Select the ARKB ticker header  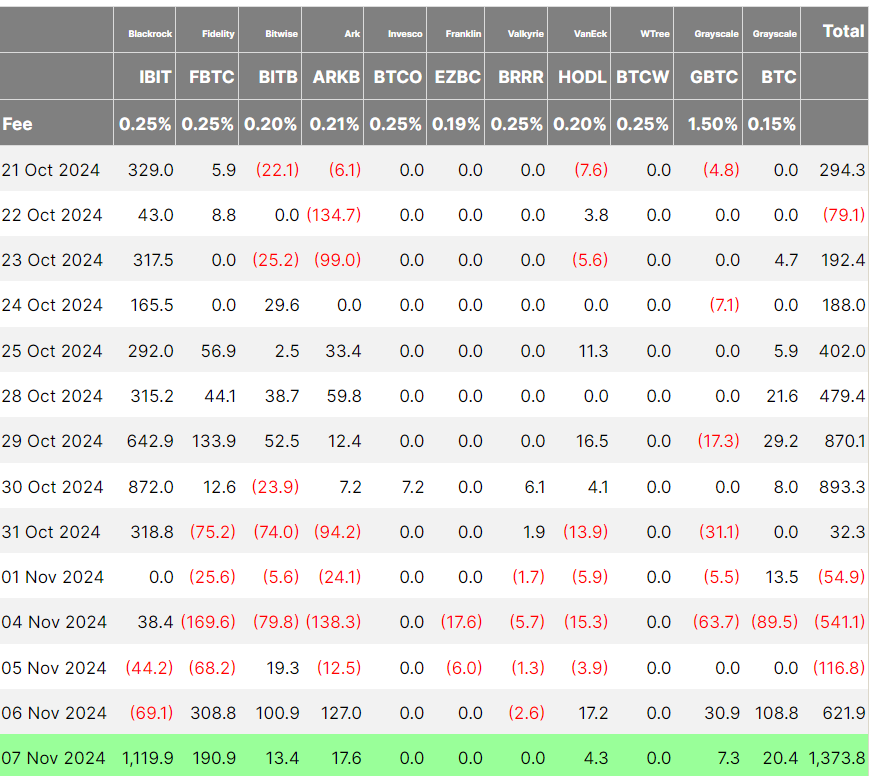point(336,76)
